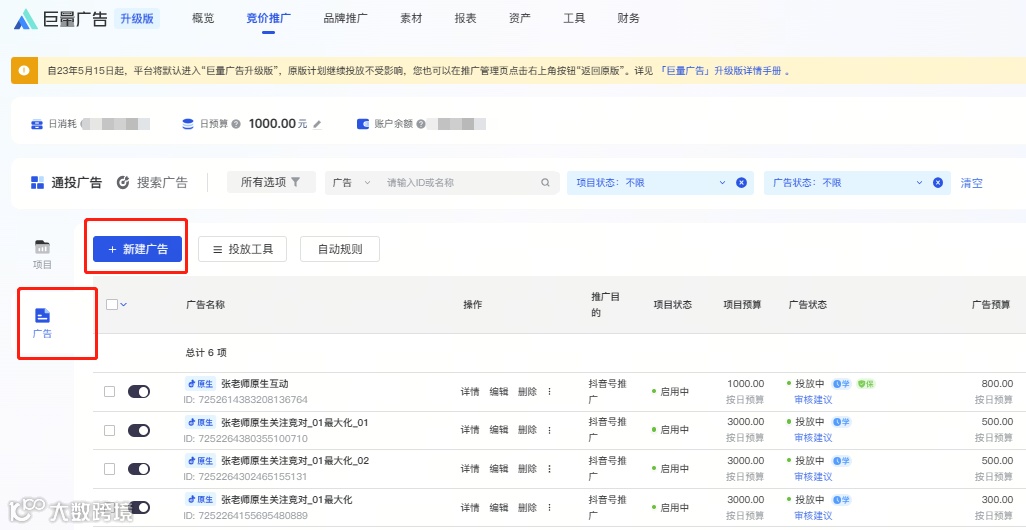The width and height of the screenshot is (1026, 530).
Task: Click the orange notice warning icon
Action: pyautogui.click(x=24, y=71)
